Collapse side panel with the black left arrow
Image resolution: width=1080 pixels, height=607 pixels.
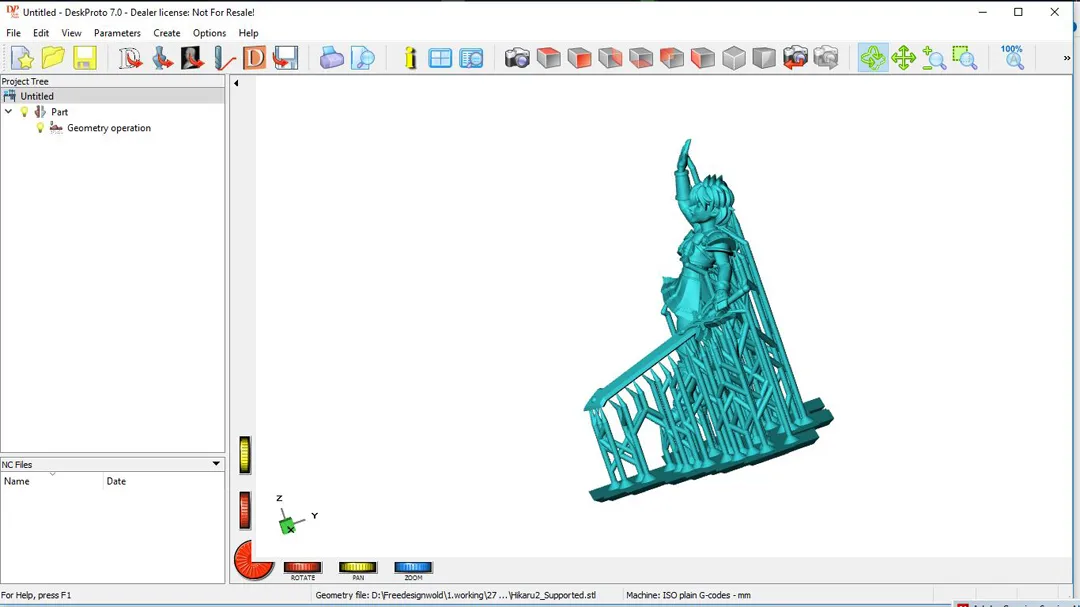tap(236, 83)
